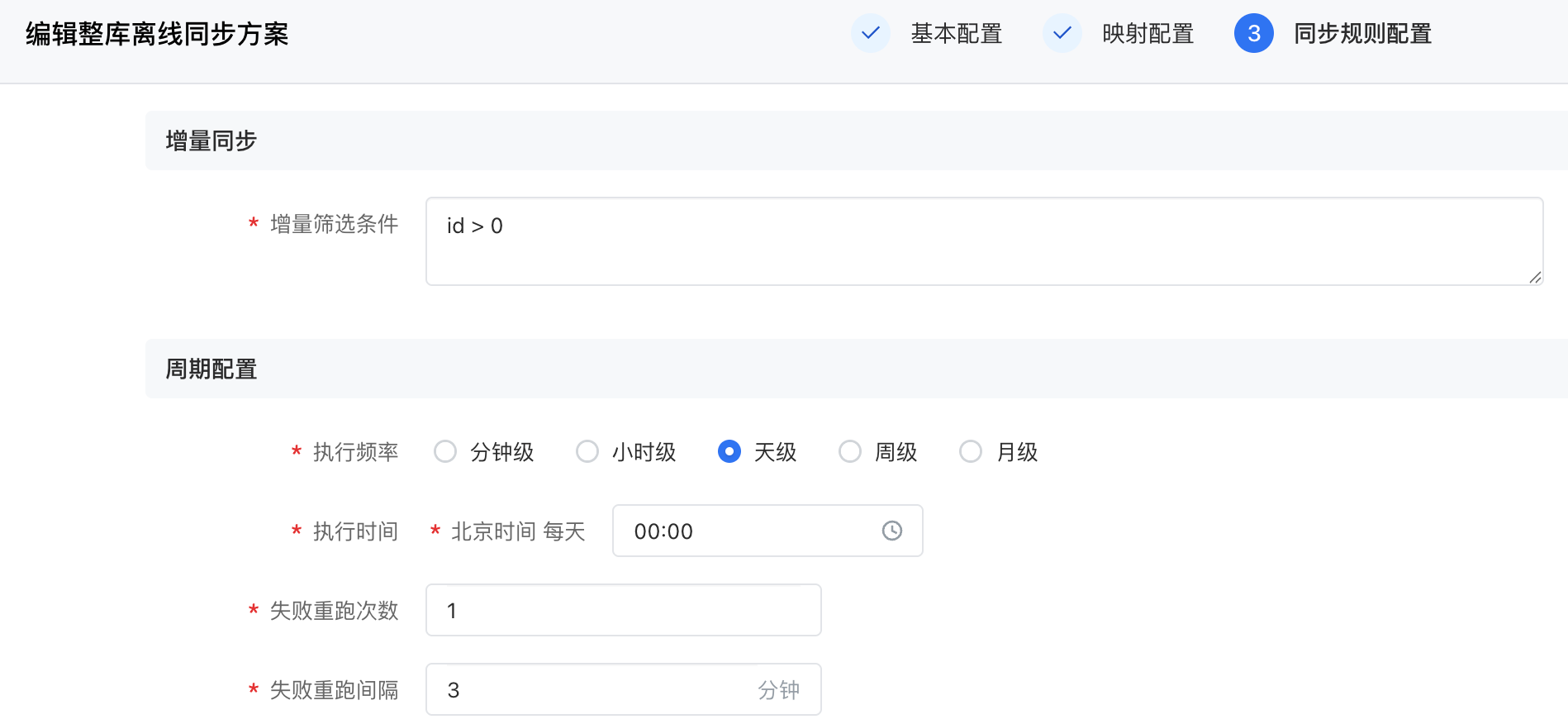Select the 分钟级 radio button

[x=445, y=451]
